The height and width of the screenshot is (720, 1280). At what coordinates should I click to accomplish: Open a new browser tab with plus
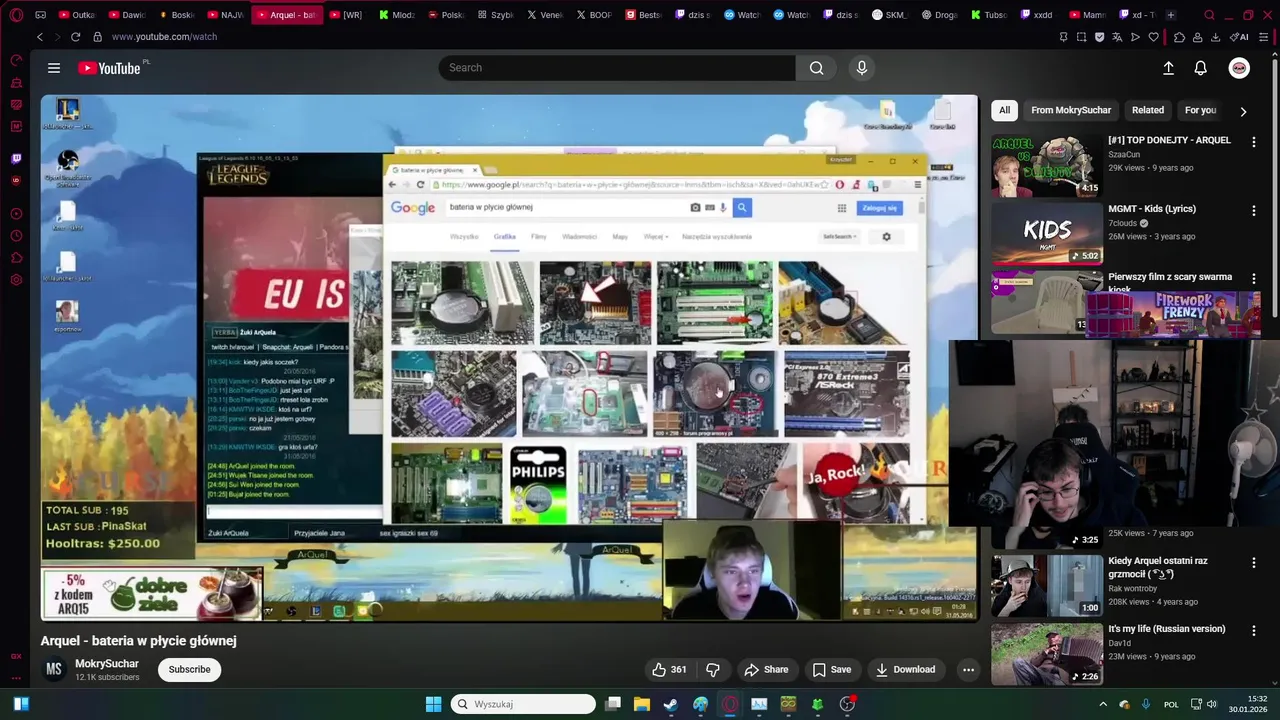tap(1171, 15)
